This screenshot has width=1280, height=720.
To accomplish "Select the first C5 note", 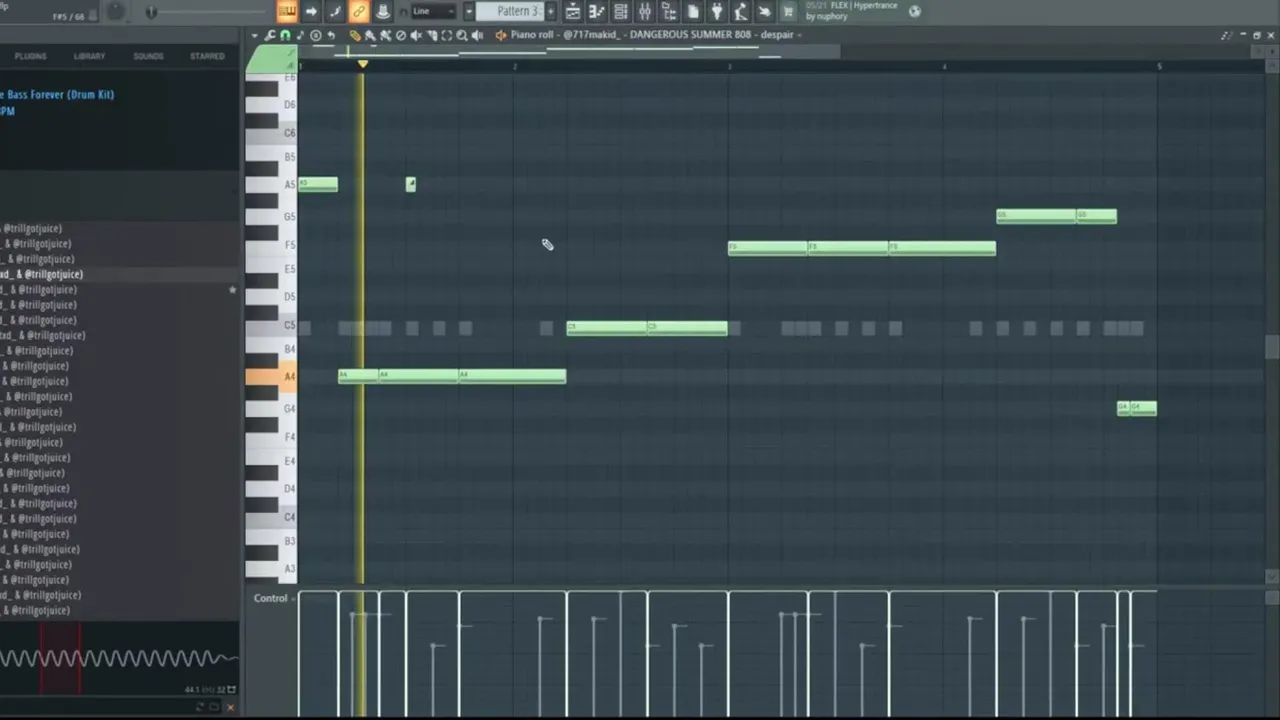I will click(x=606, y=328).
